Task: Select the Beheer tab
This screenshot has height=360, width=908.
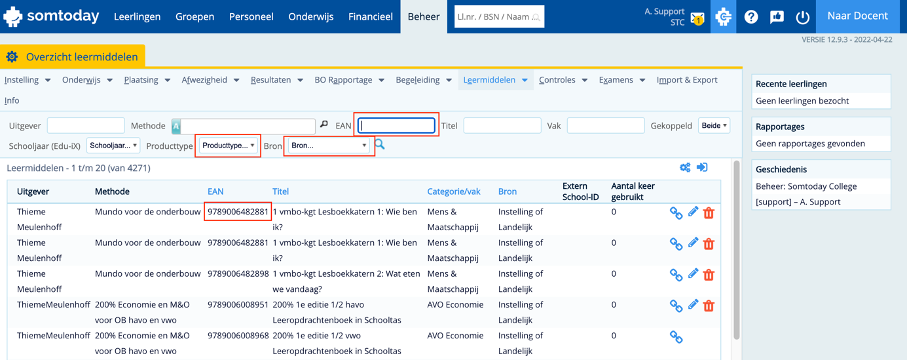Action: click(424, 17)
